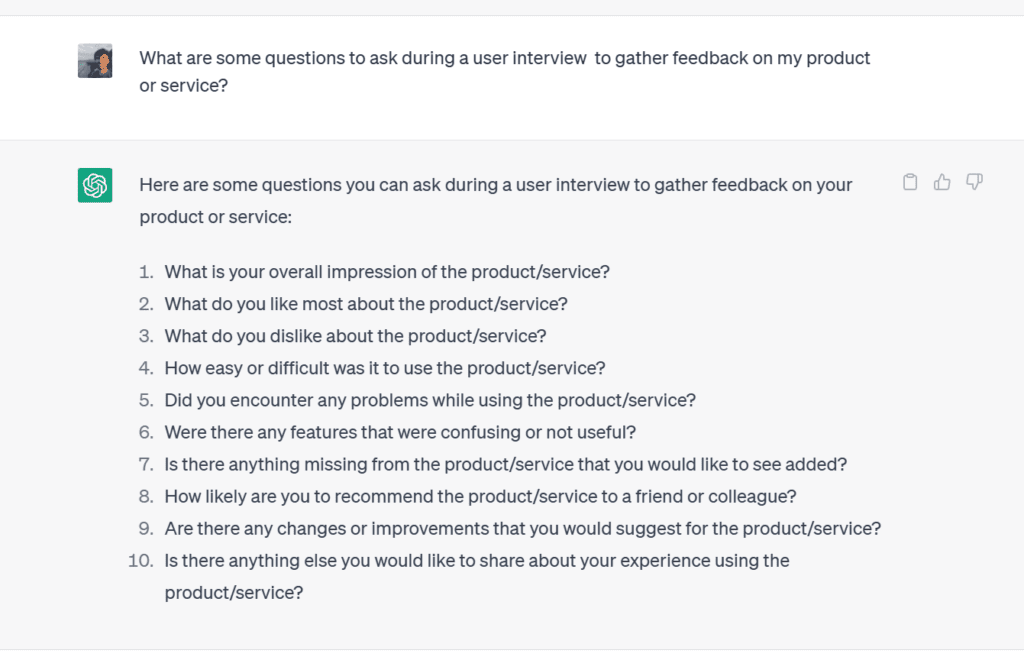Click the question about encountered problems
1024x660 pixels.
pos(430,400)
